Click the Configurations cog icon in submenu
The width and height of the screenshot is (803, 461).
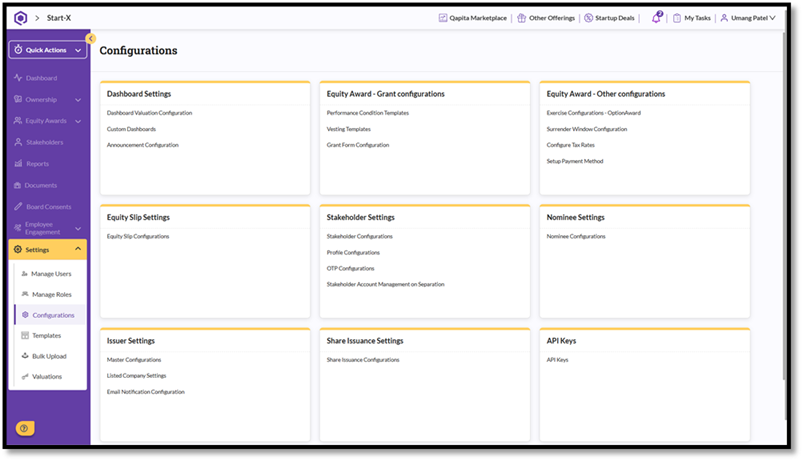pyautogui.click(x=25, y=315)
